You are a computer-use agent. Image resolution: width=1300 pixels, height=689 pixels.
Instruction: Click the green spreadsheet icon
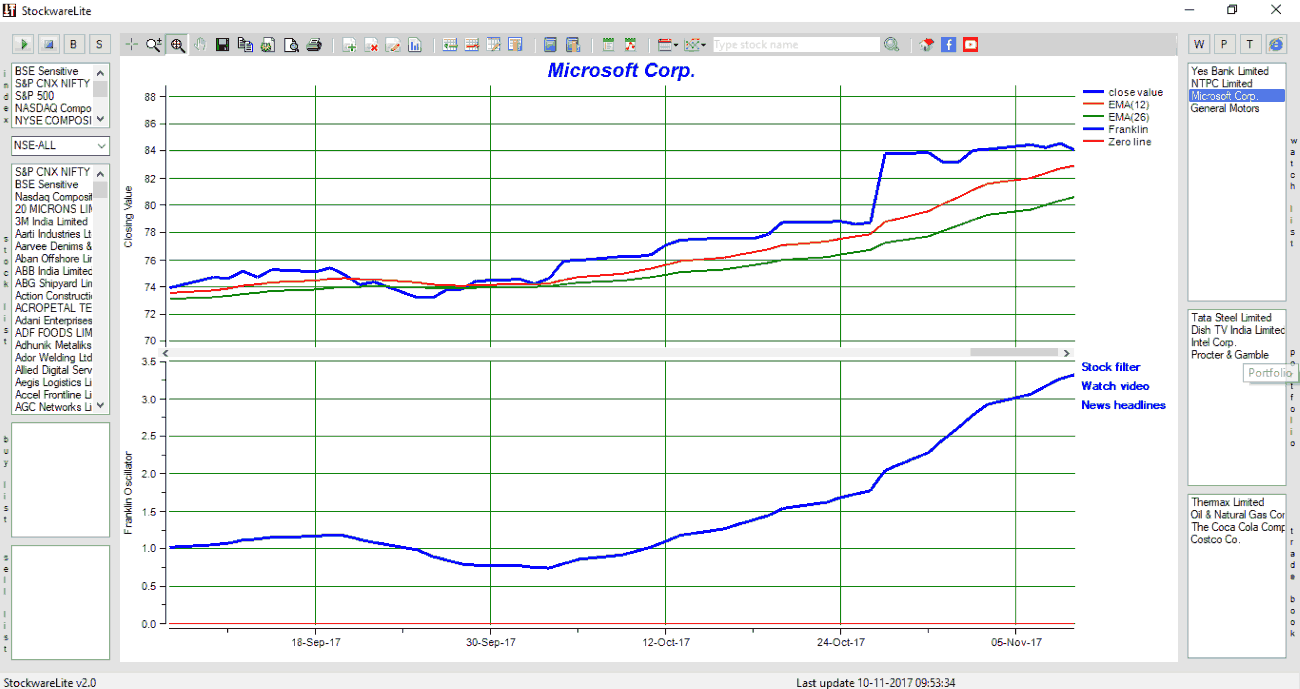point(608,44)
